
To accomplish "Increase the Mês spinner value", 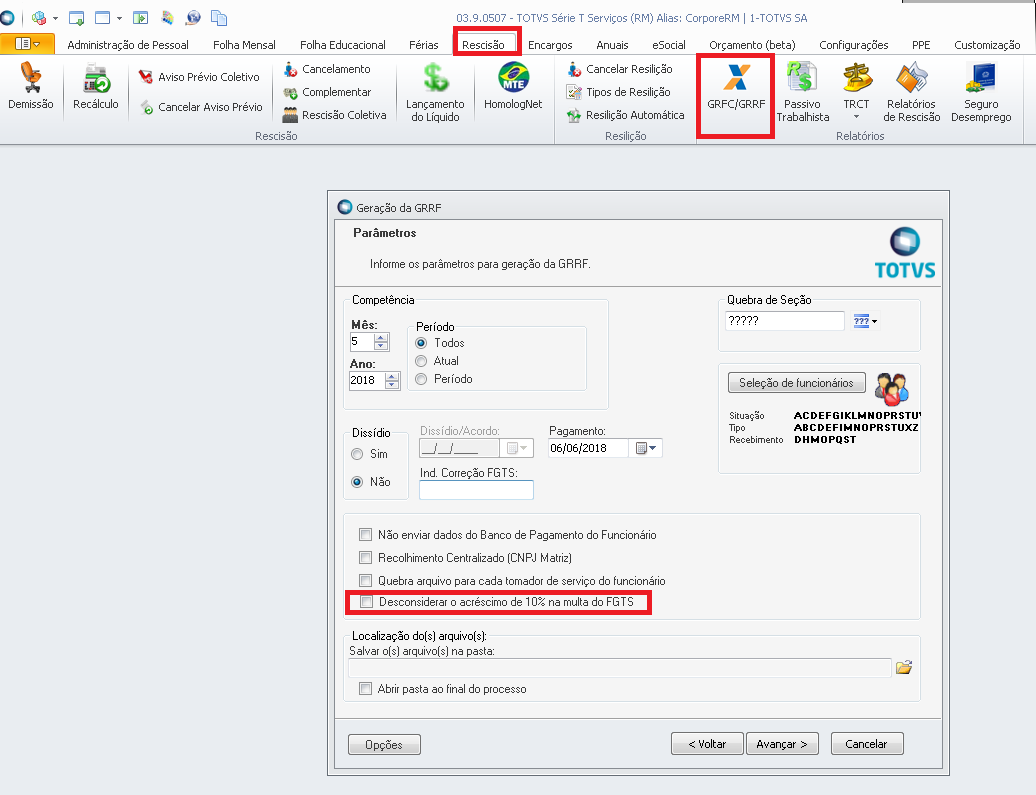I will pyautogui.click(x=381, y=338).
